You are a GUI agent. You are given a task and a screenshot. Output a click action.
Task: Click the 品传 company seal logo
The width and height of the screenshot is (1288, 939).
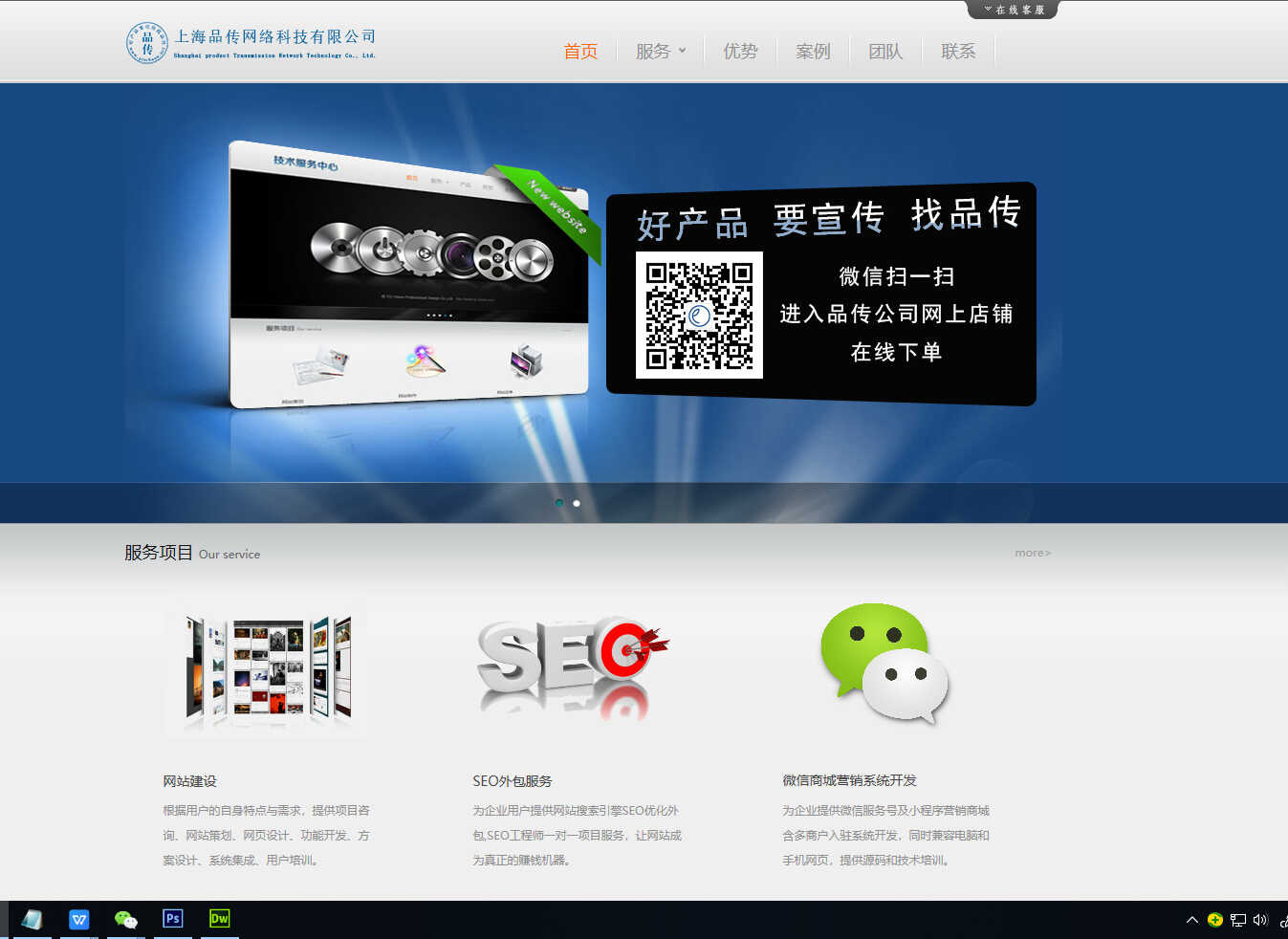click(x=146, y=42)
